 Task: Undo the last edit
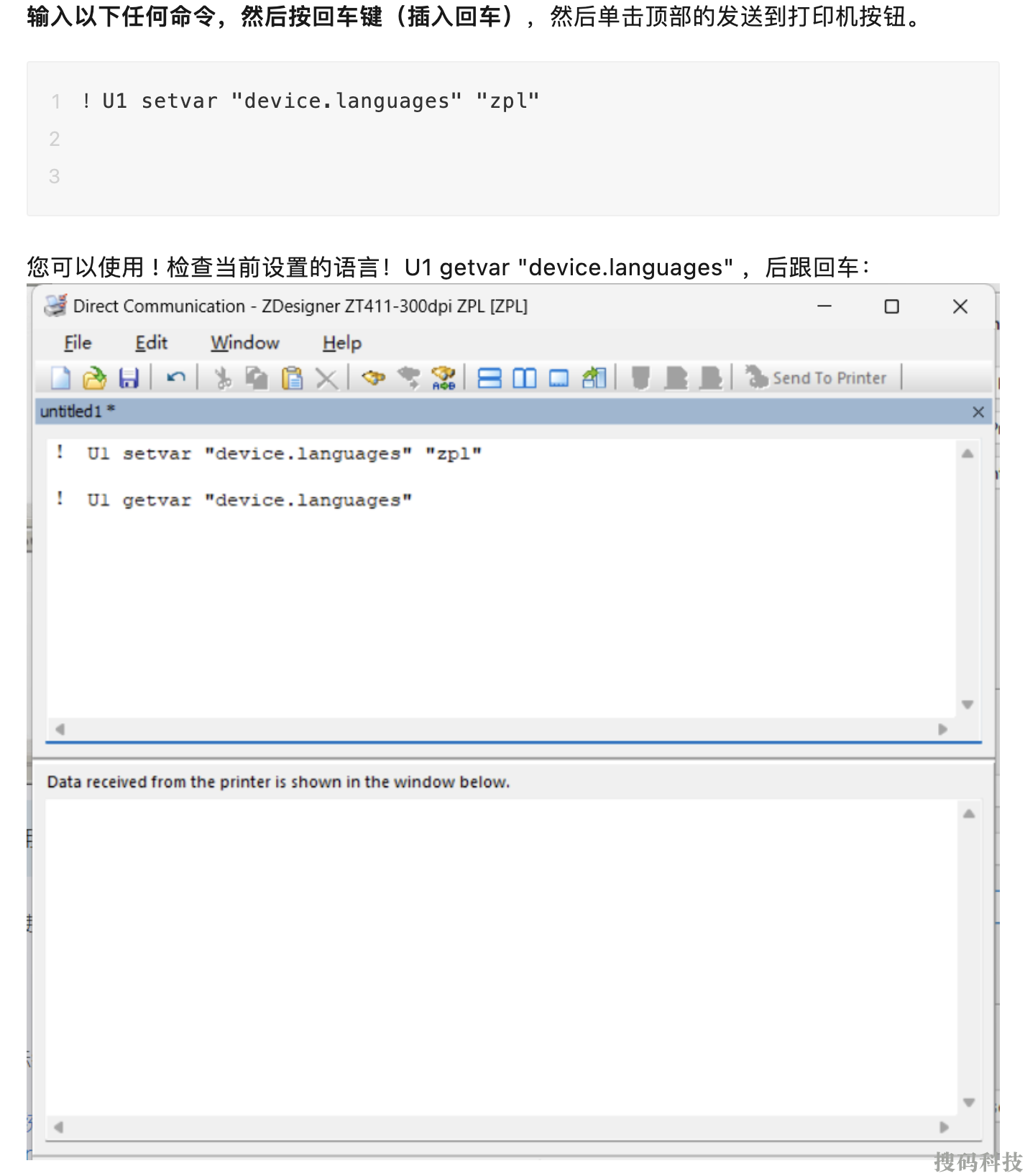pos(175,377)
